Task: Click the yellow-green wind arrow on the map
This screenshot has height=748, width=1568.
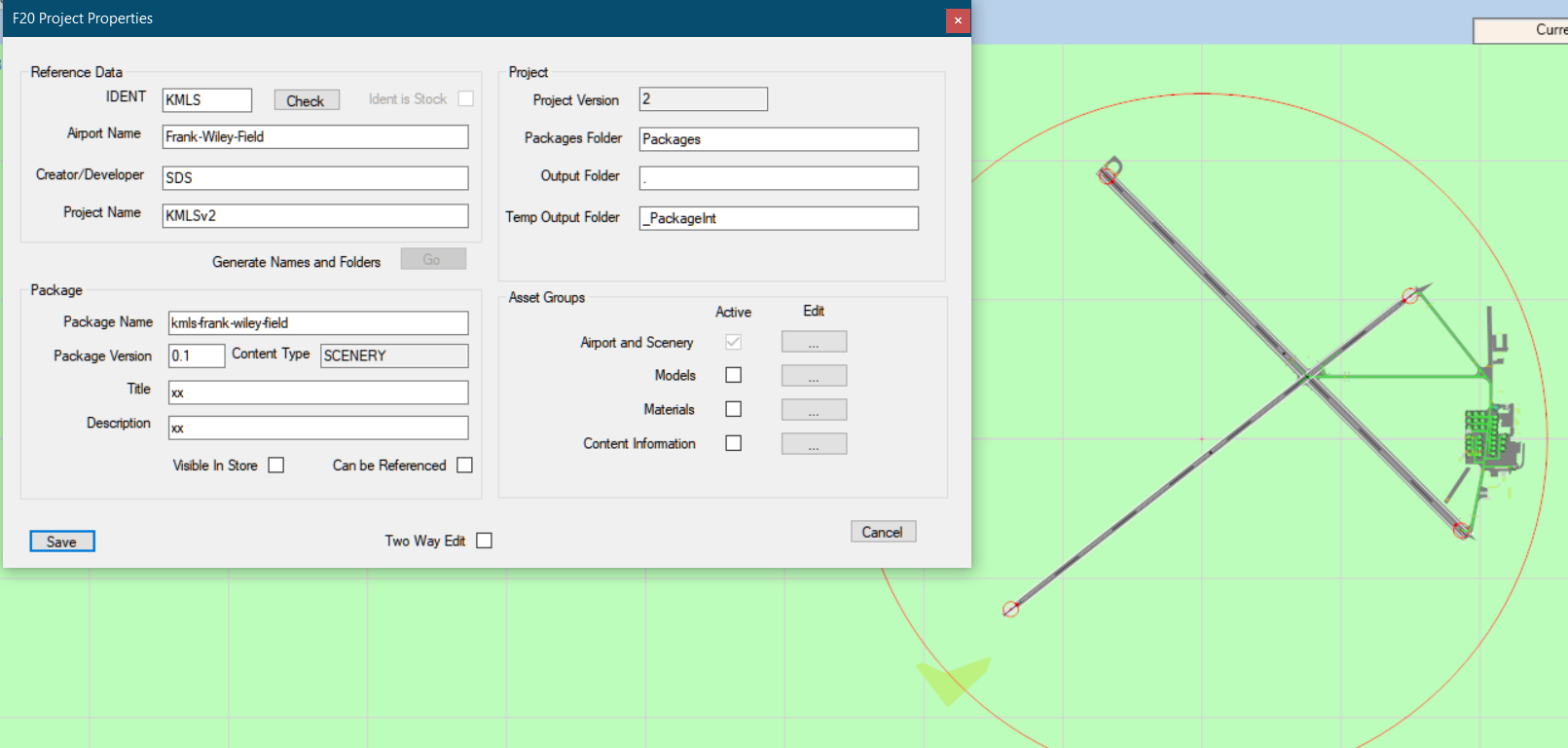Action: click(x=953, y=680)
